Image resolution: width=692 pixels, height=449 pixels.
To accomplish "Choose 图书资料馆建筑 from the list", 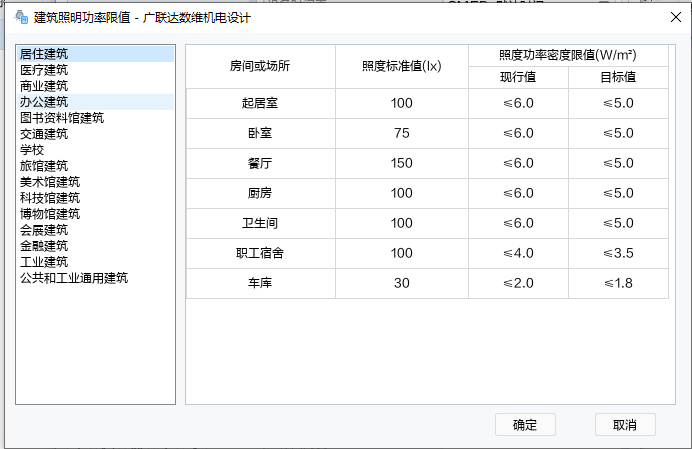I will [95, 118].
